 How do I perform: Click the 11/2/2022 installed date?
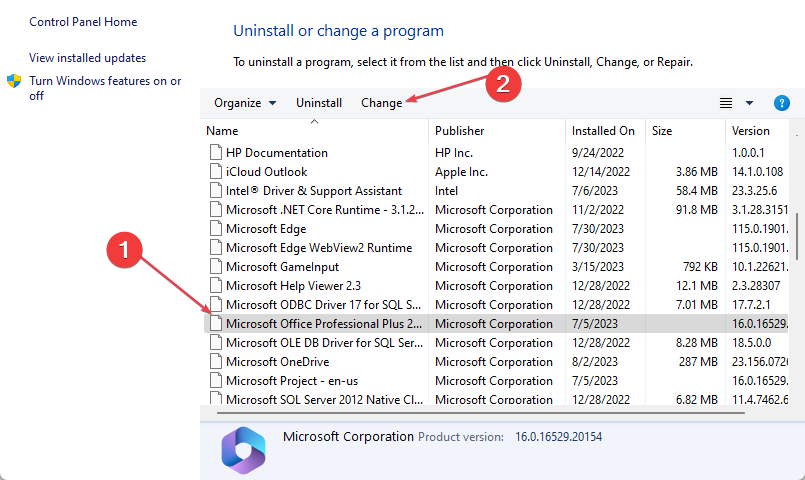598,209
